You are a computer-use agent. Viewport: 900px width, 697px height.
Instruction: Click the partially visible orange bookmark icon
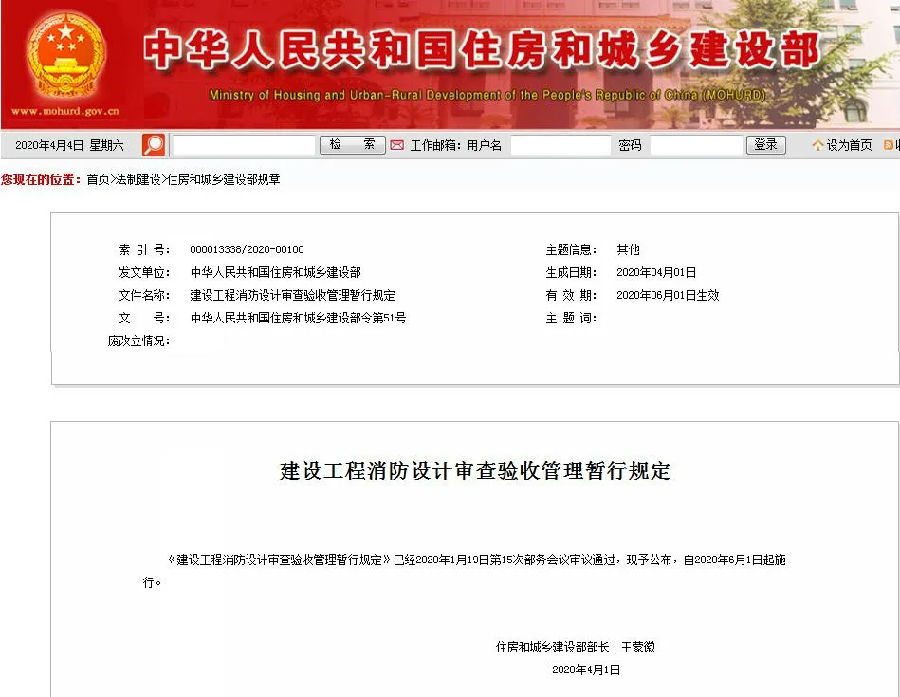pos(888,145)
